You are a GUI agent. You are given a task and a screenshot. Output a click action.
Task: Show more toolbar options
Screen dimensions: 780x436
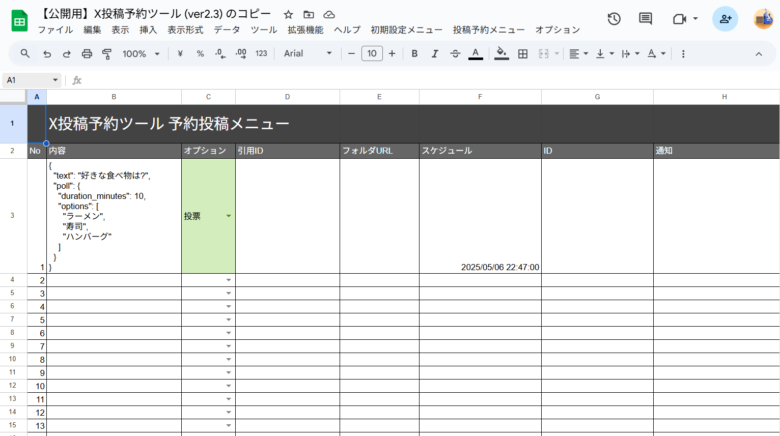(683, 54)
